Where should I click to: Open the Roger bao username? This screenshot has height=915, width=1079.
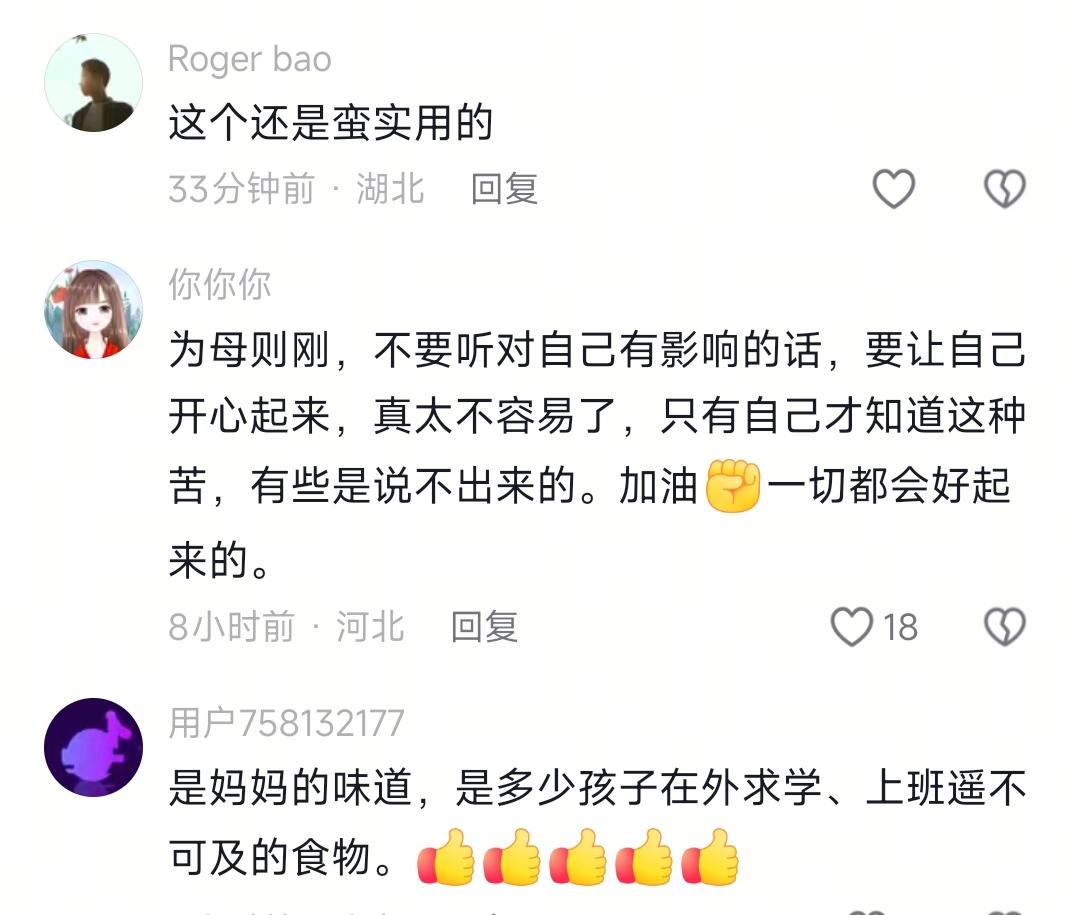tap(250, 59)
